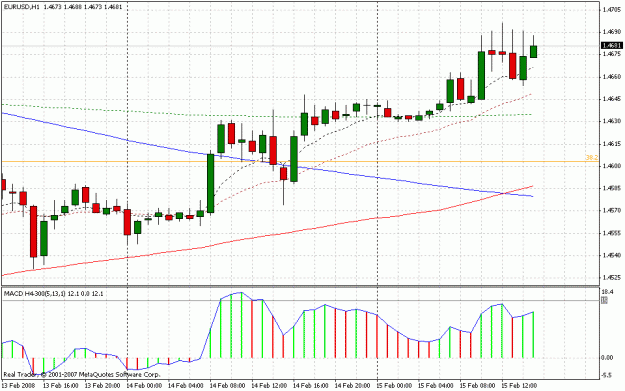Click the 38.2 Fibonacci level label

pyautogui.click(x=592, y=158)
